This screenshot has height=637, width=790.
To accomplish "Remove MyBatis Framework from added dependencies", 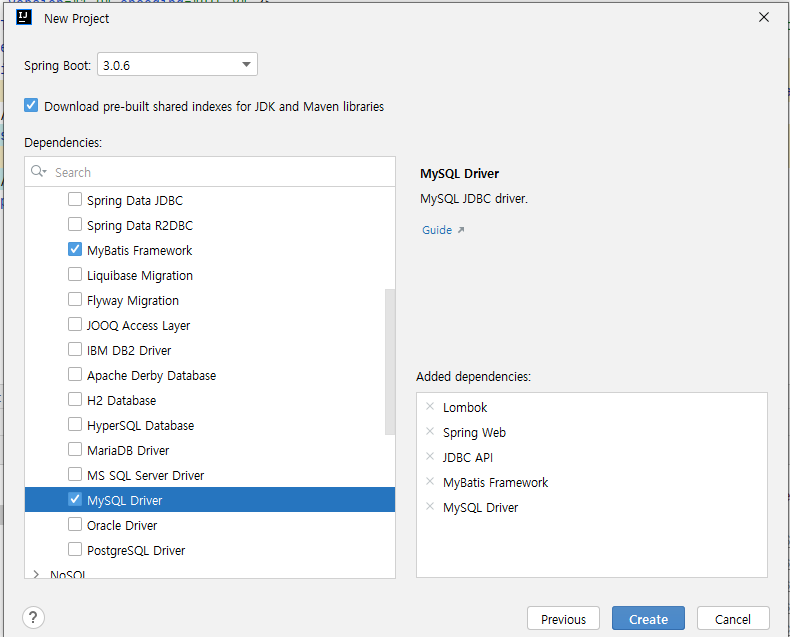I will [x=430, y=481].
